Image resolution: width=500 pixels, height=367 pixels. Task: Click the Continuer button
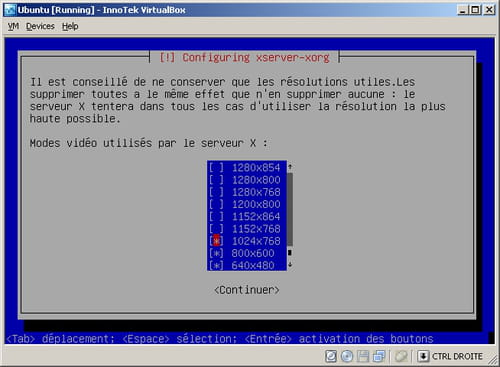(x=247, y=290)
